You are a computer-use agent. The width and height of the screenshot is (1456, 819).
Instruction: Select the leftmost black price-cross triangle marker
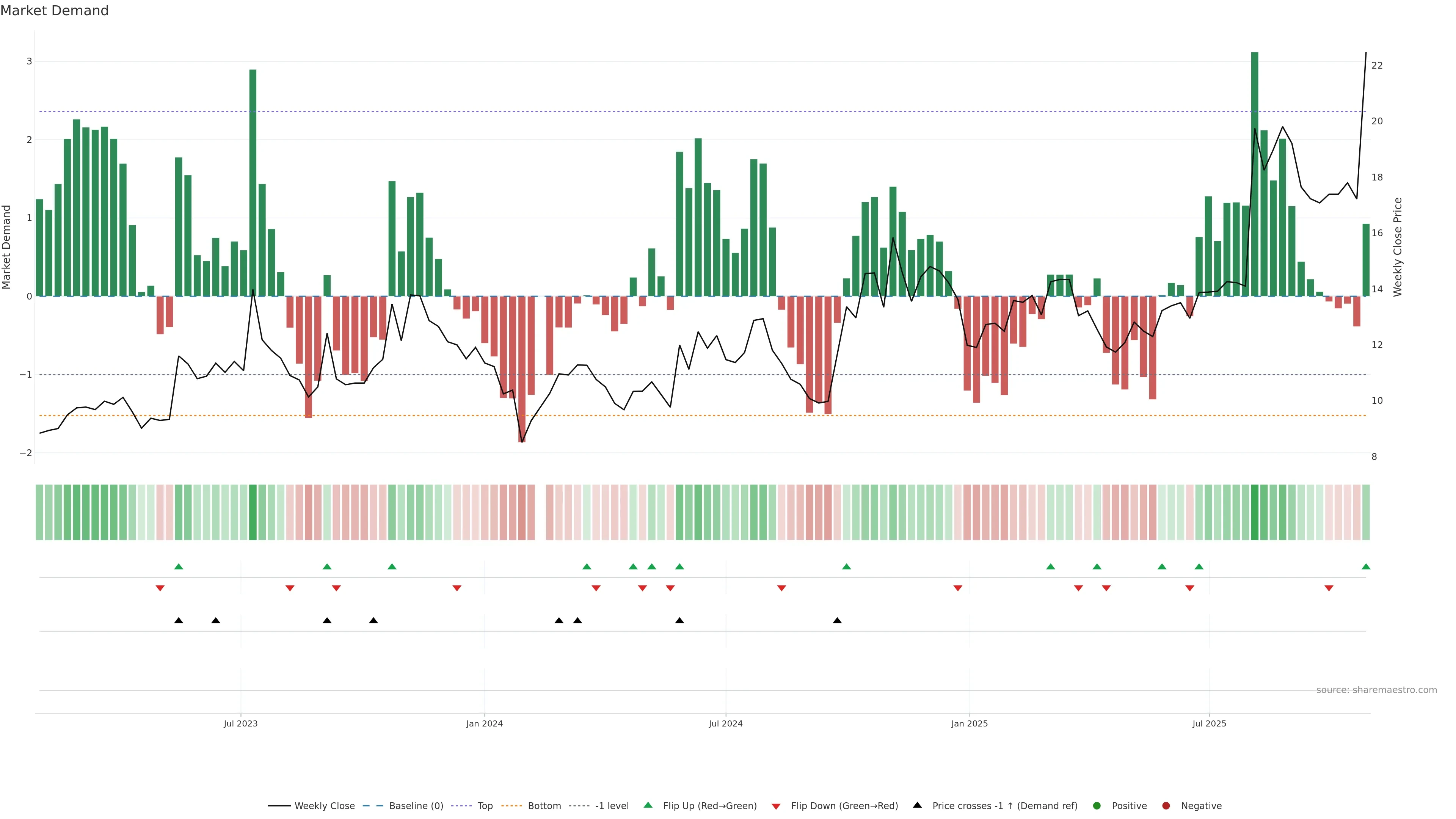pyautogui.click(x=179, y=621)
